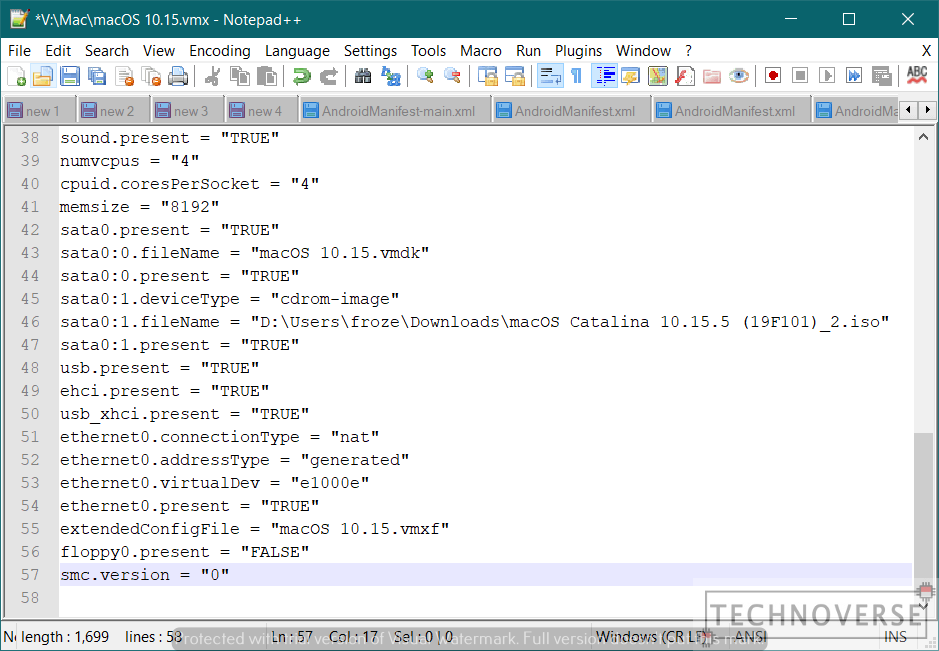This screenshot has width=939, height=651.
Task: Click the Undo arrow icon
Action: click(x=301, y=76)
